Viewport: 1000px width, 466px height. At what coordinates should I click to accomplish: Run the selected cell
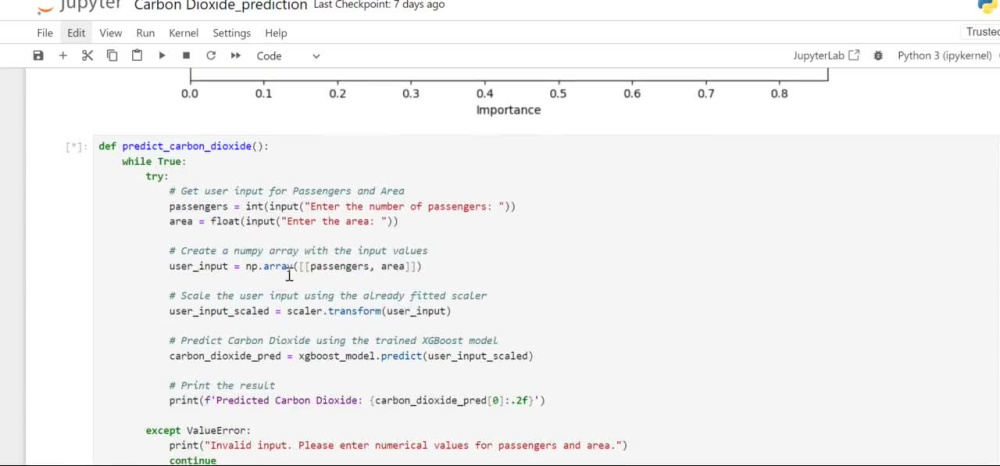pyautogui.click(x=161, y=55)
